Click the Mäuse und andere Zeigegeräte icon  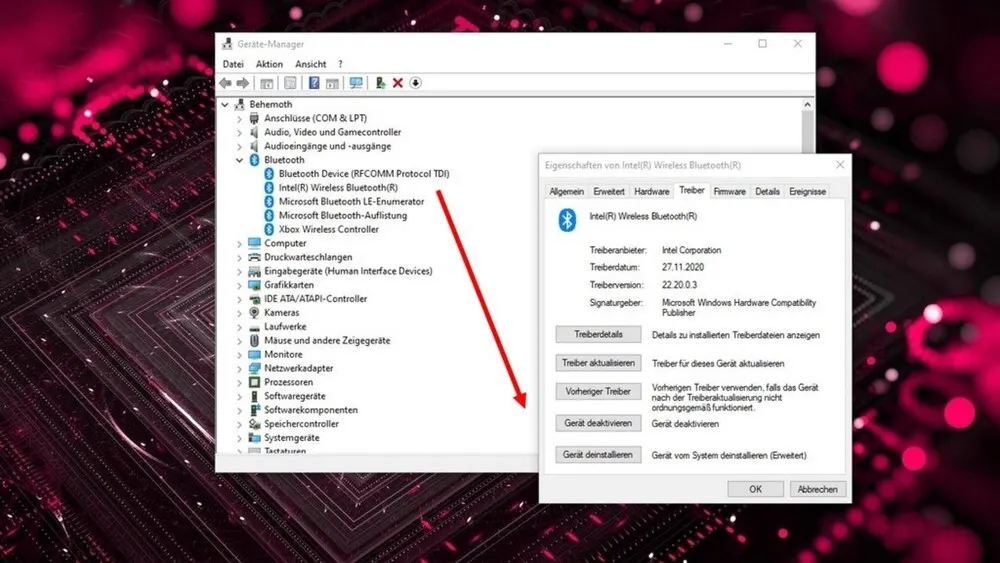pyautogui.click(x=254, y=340)
